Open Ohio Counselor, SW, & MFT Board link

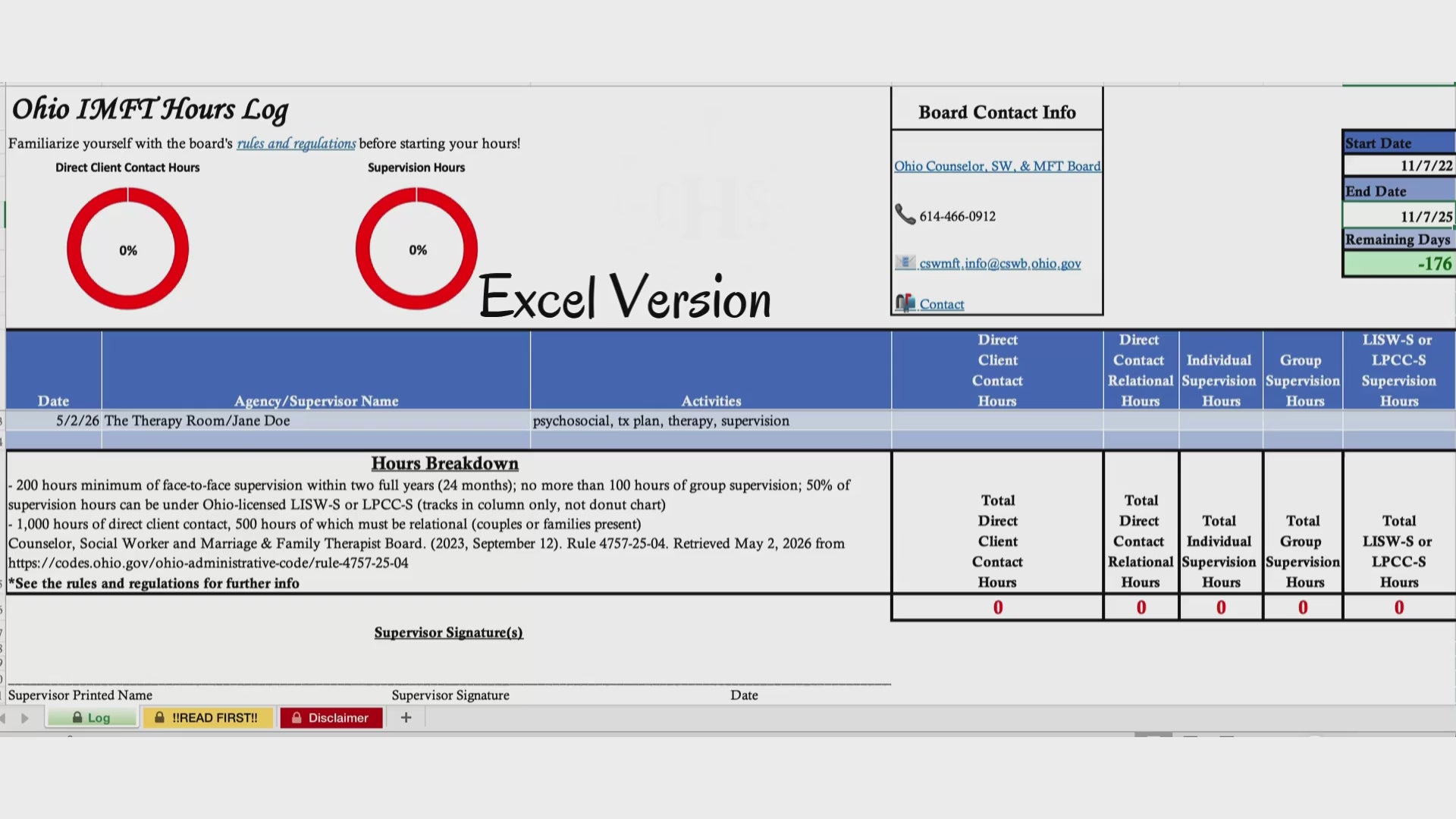[997, 166]
